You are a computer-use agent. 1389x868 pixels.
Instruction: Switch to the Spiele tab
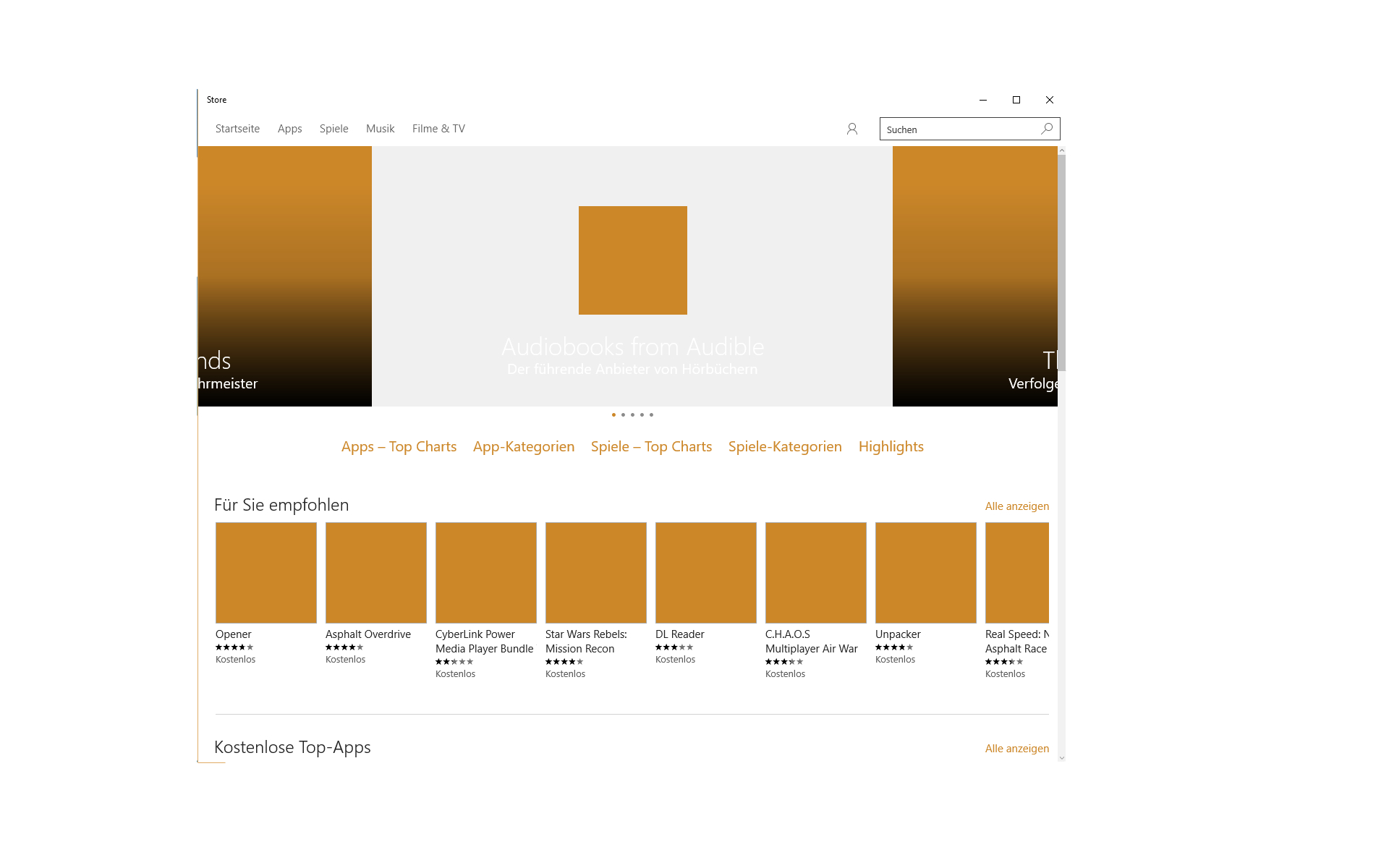pos(334,129)
